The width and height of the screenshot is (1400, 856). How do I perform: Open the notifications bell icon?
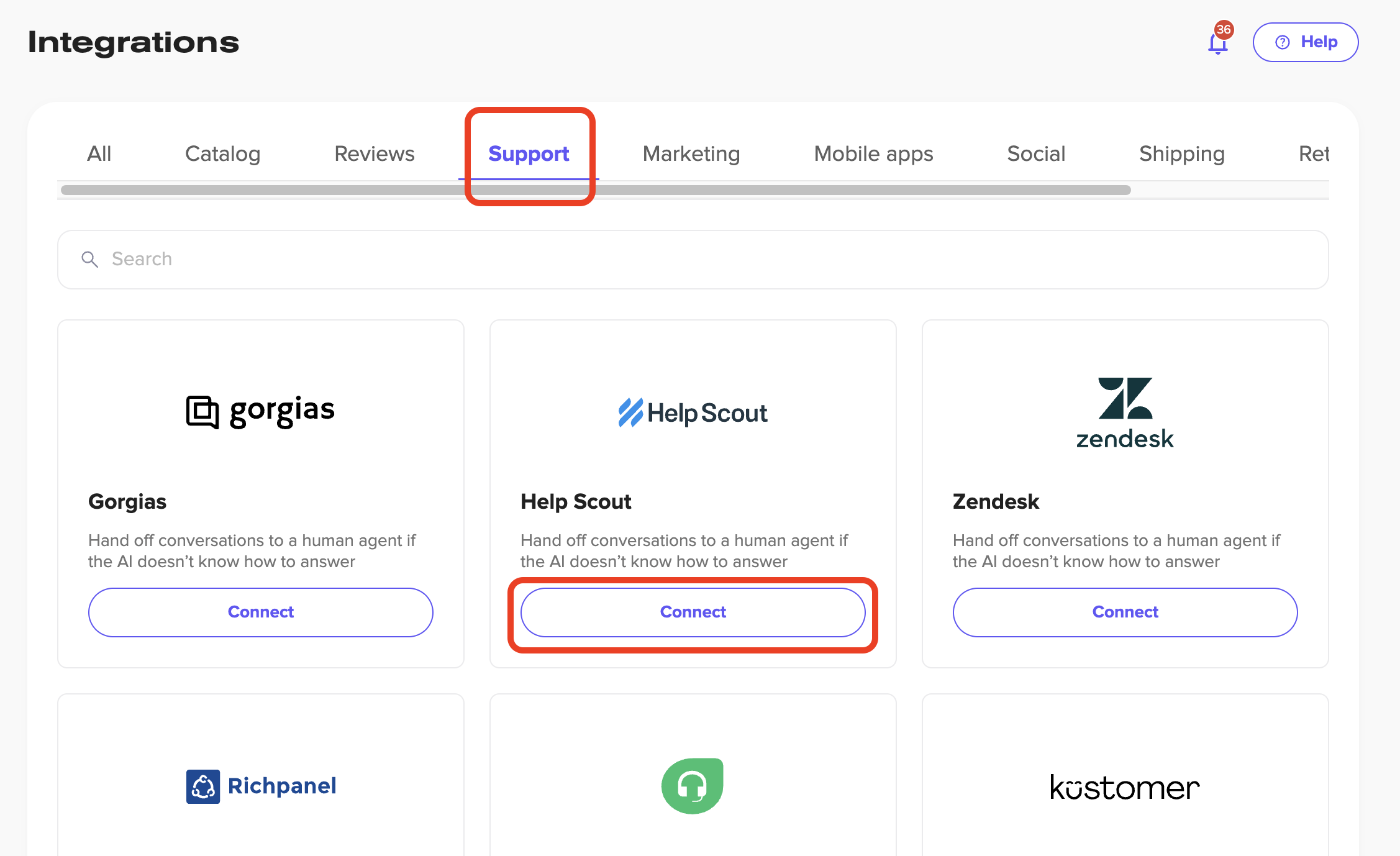point(1218,43)
